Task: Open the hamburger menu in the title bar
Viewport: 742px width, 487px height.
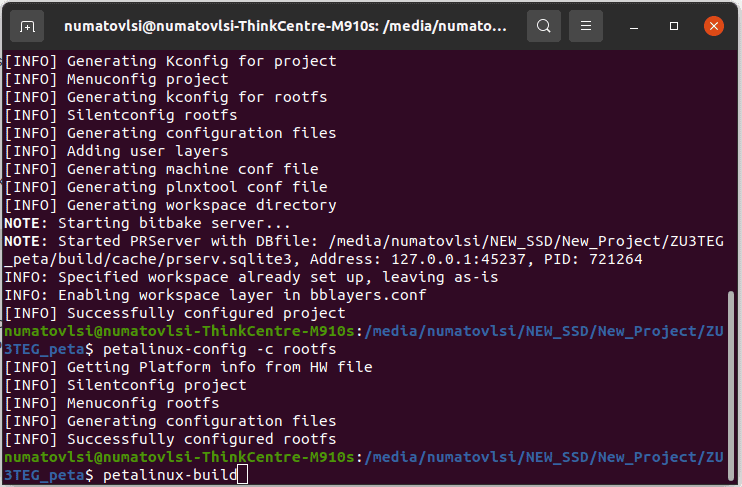Action: click(x=587, y=26)
